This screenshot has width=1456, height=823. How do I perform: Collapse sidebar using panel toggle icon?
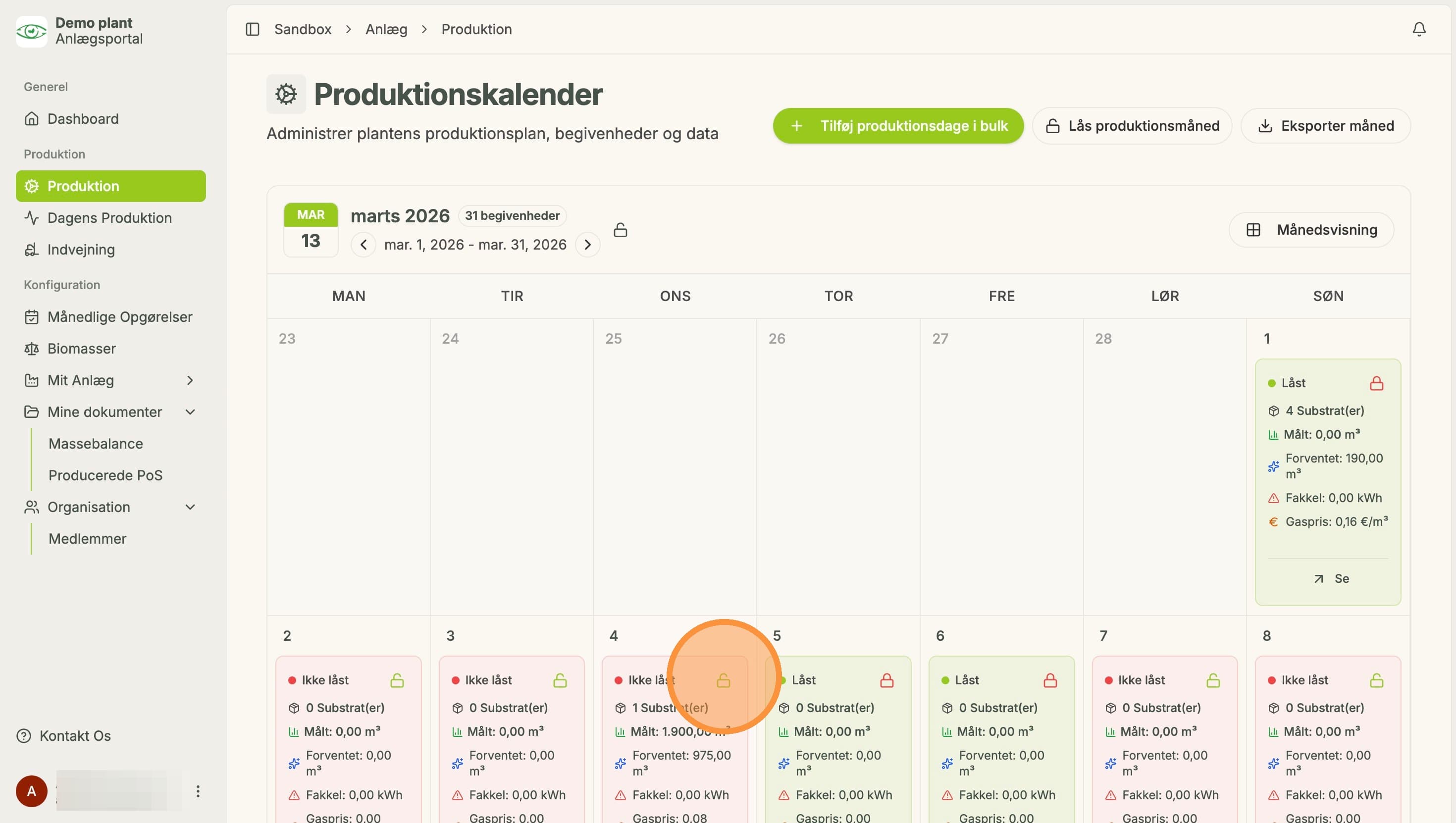point(252,29)
